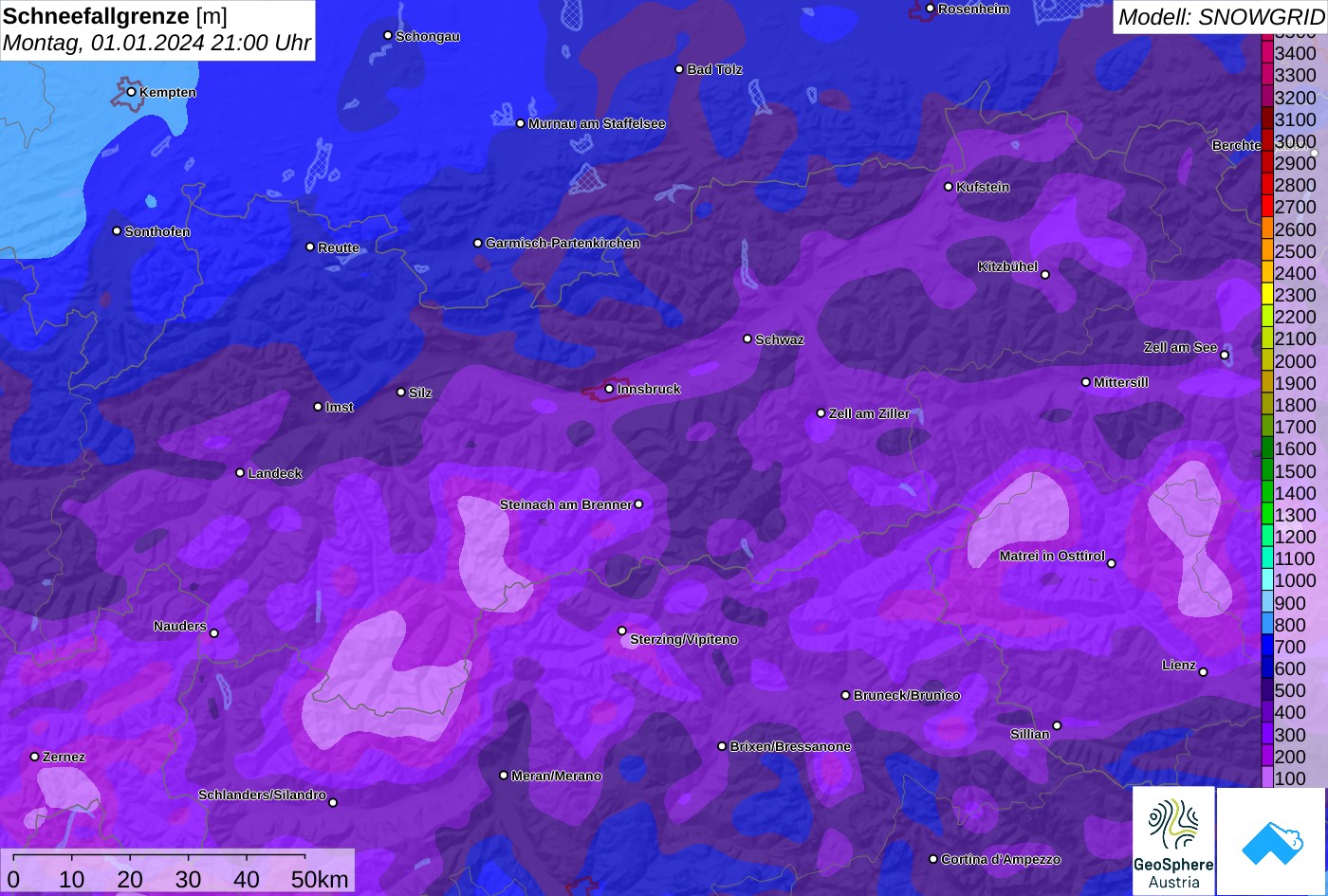
Task: Click the legend value '2000'
Action: tap(1296, 361)
